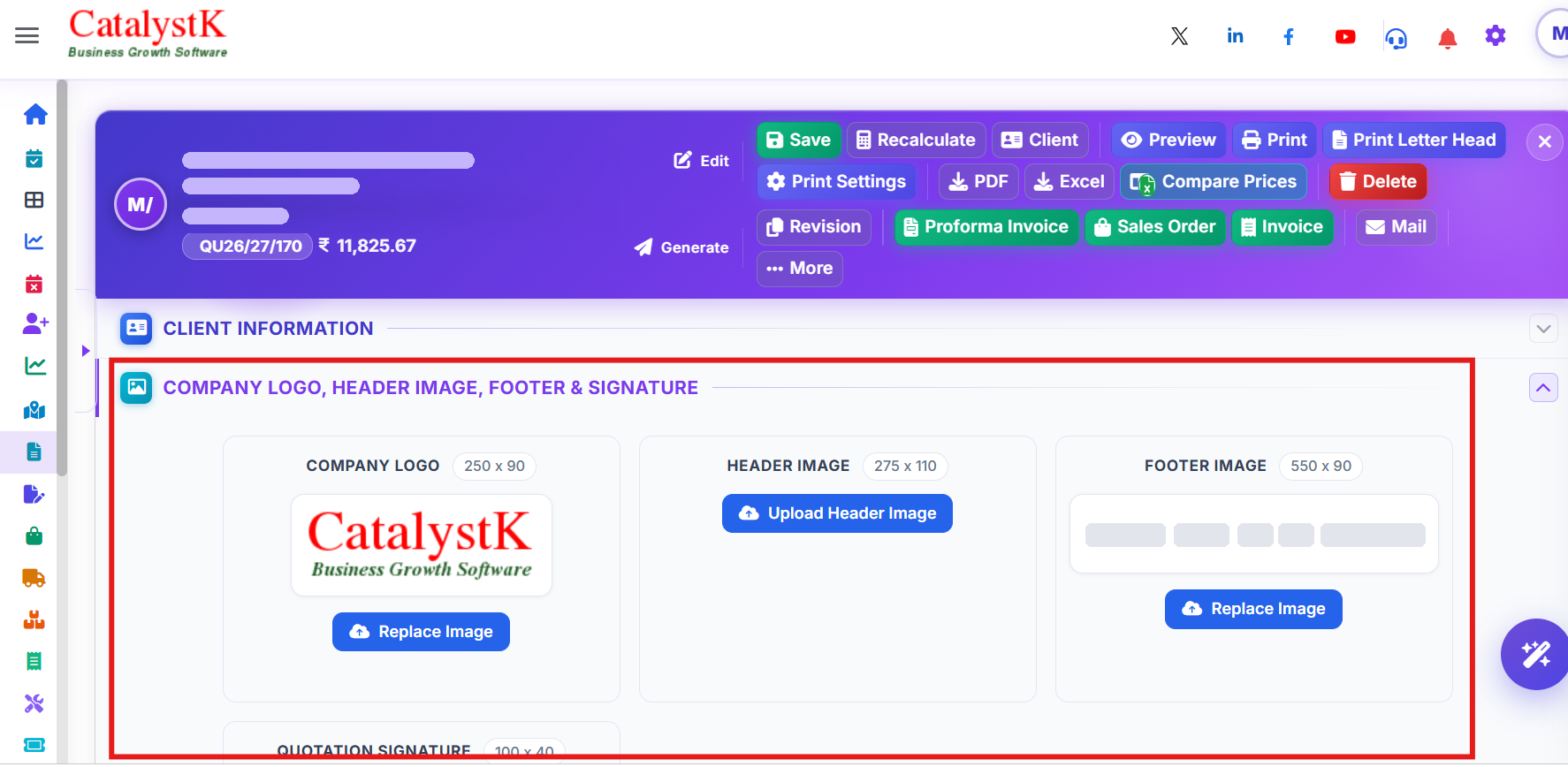Open the document sidebar icon

point(34,452)
